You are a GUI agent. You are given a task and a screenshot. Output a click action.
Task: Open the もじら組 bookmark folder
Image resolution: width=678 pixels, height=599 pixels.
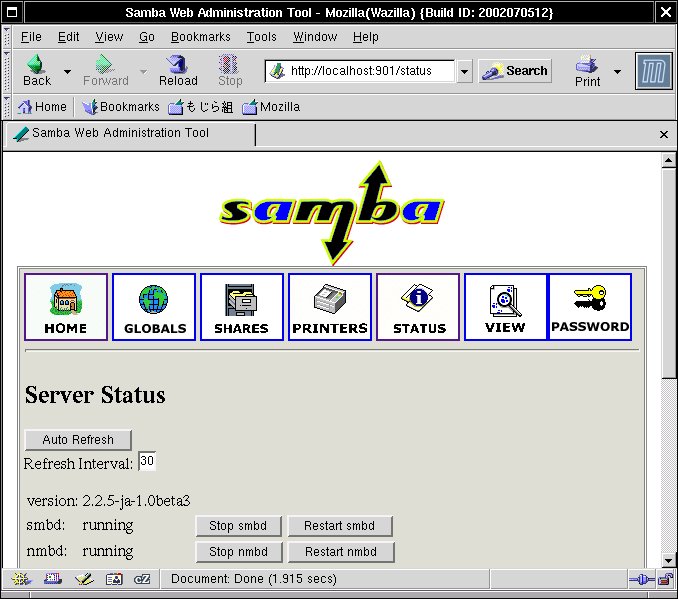(x=201, y=107)
